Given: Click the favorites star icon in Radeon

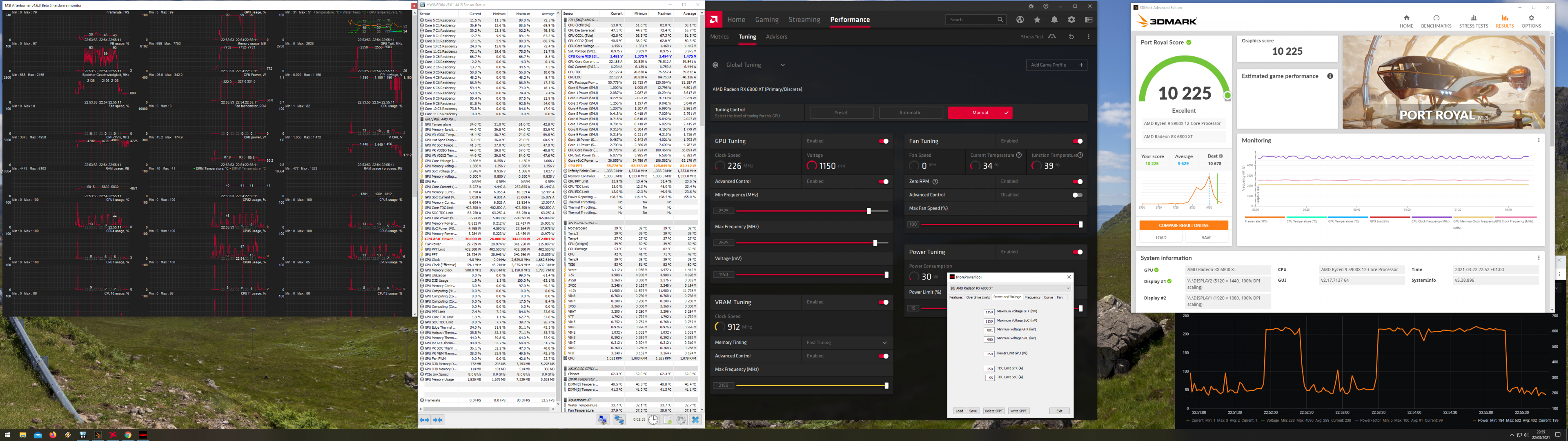Looking at the screenshot, I should coord(1037,20).
